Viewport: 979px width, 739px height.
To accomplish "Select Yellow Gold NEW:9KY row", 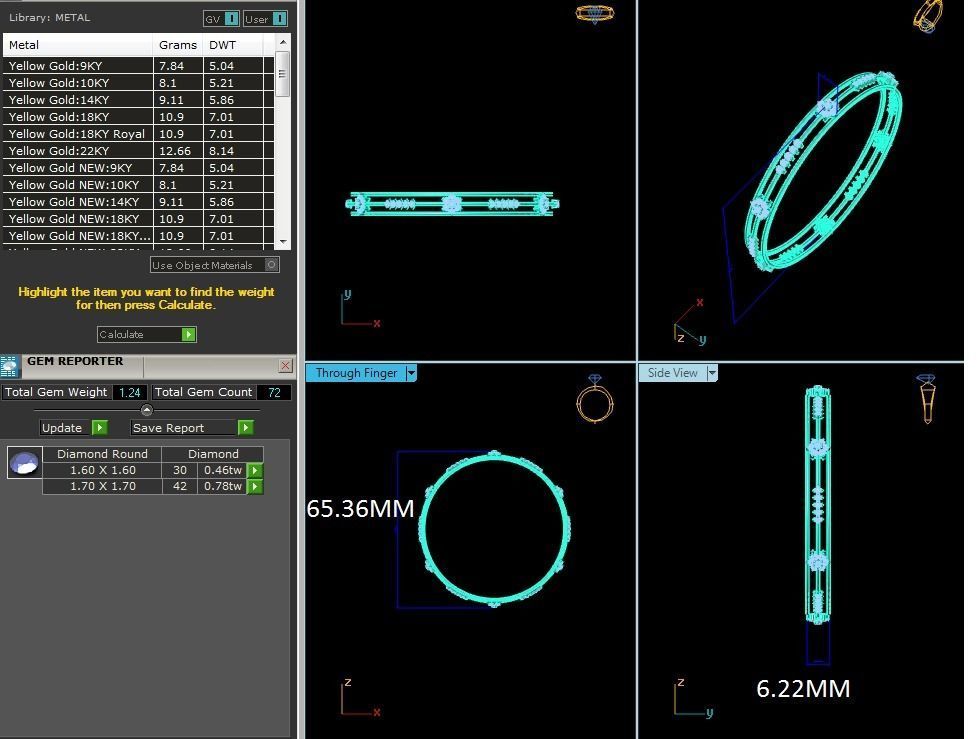I will [x=139, y=168].
